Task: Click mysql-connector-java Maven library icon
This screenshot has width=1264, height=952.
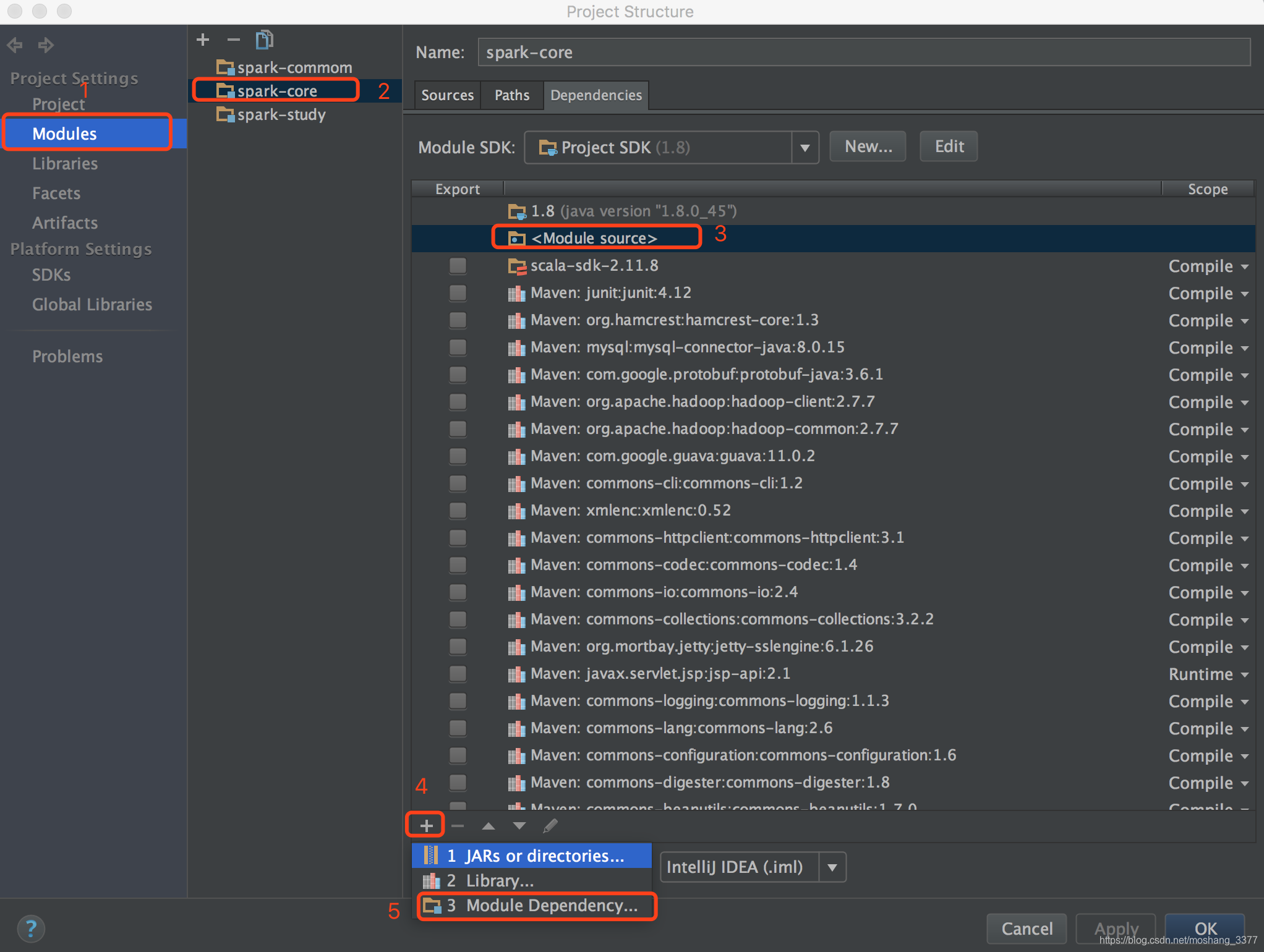Action: click(517, 348)
